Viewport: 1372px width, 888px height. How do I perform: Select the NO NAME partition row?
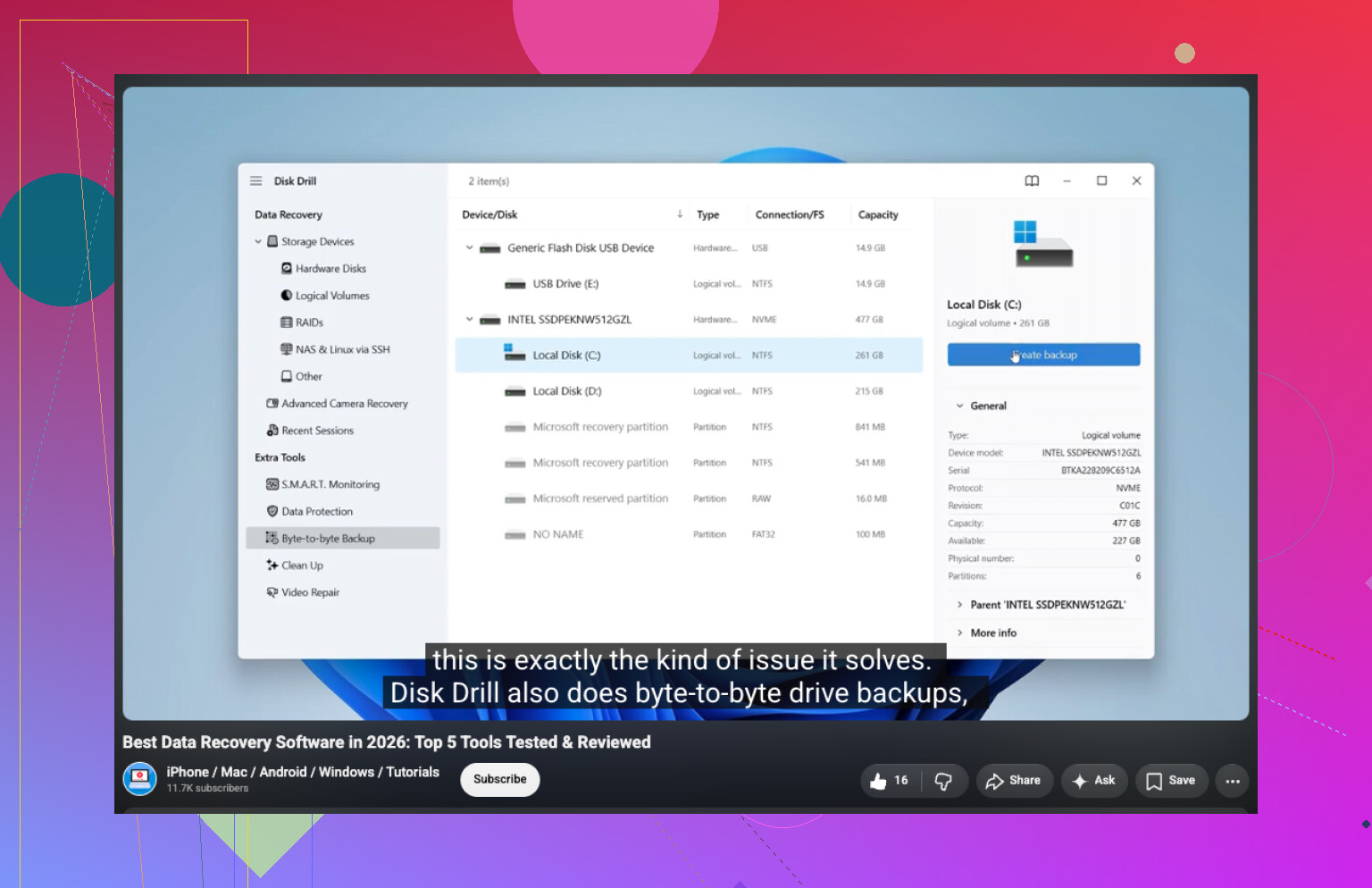(x=689, y=534)
